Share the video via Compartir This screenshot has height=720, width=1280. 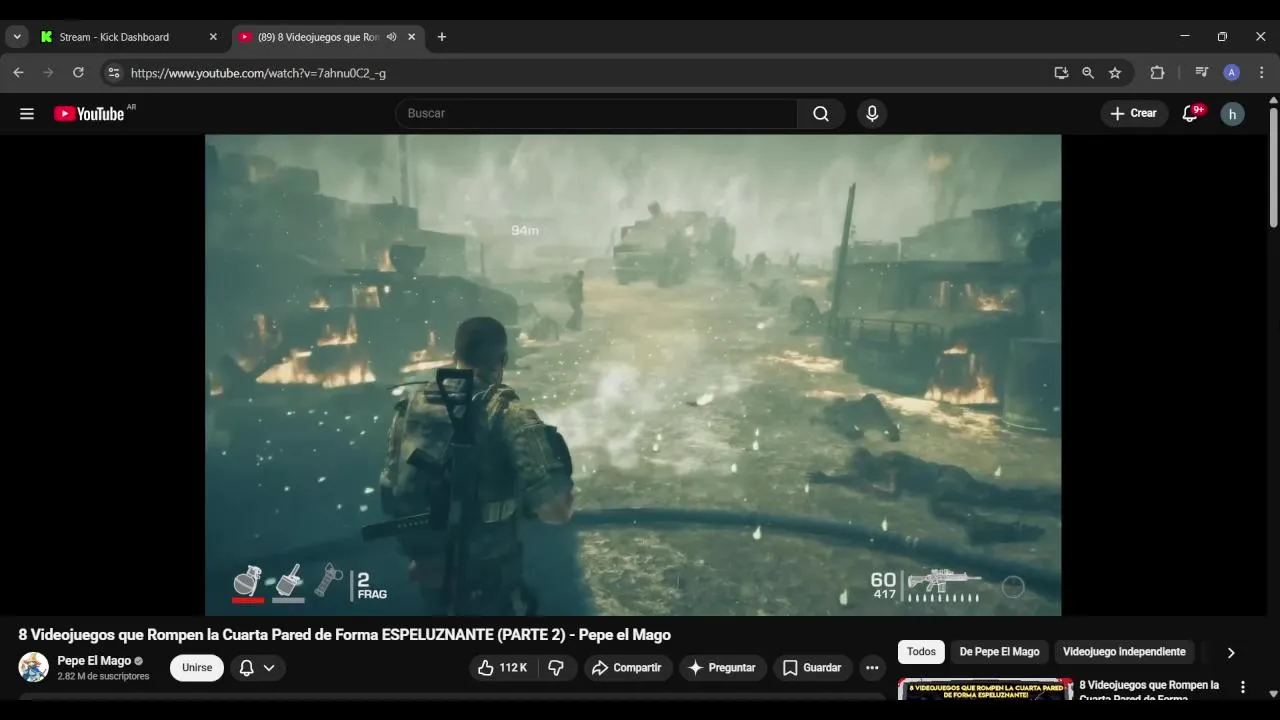[x=626, y=668]
